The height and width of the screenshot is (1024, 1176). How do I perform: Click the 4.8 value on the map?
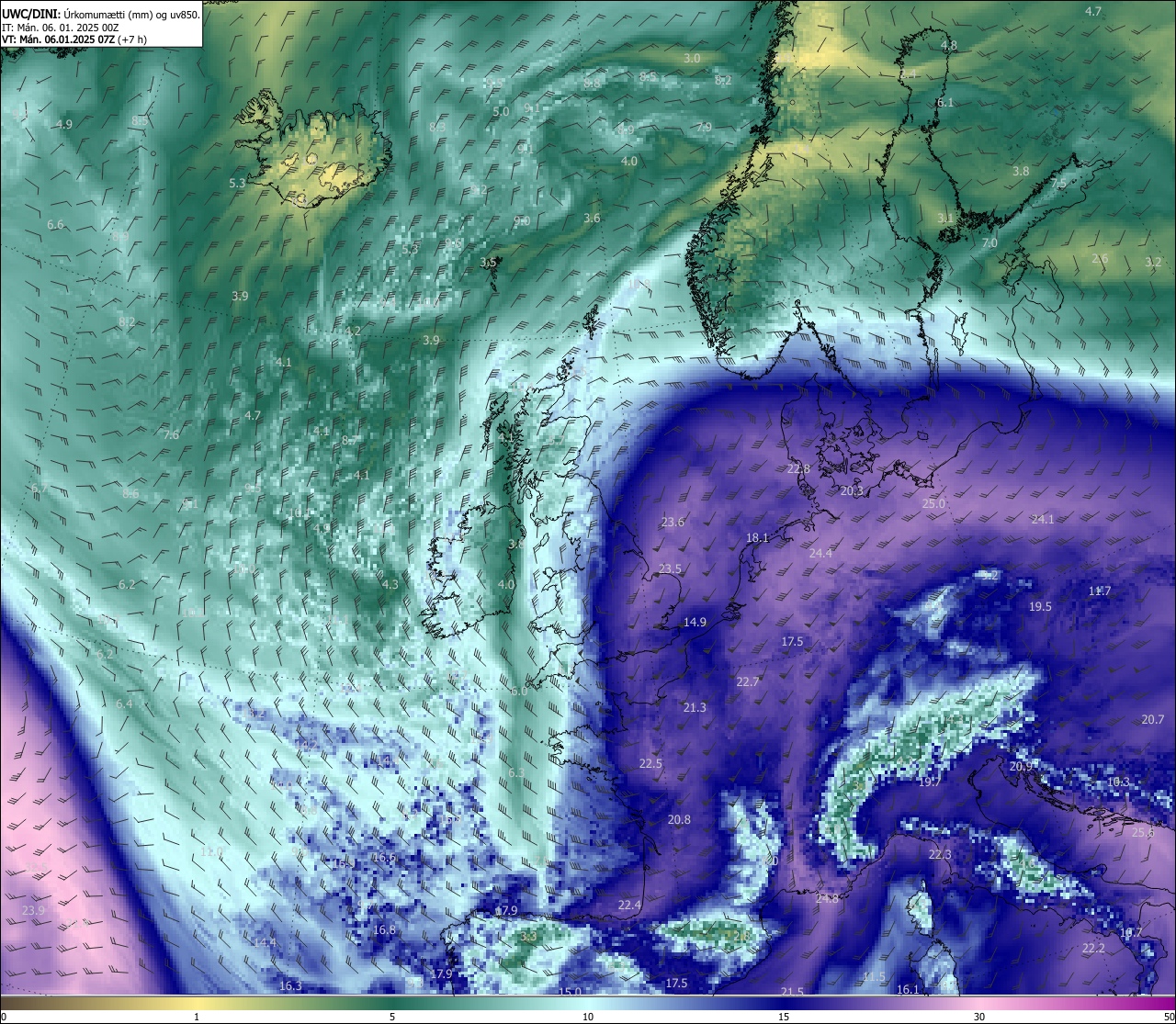949,45
